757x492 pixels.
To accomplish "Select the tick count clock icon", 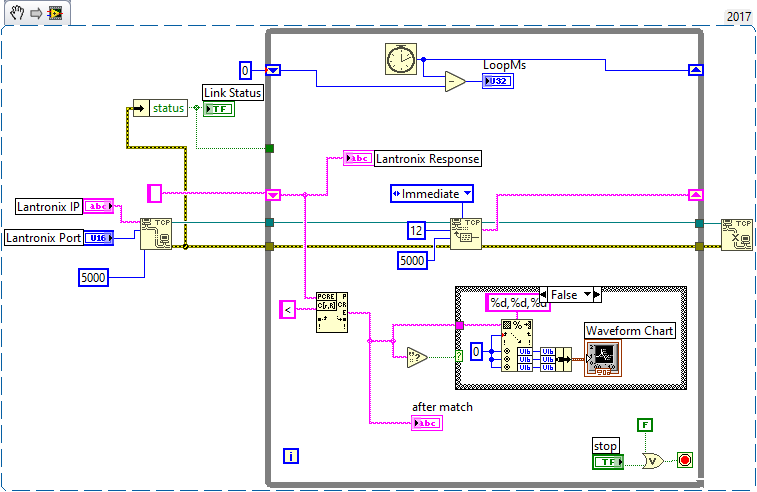I will 401,59.
